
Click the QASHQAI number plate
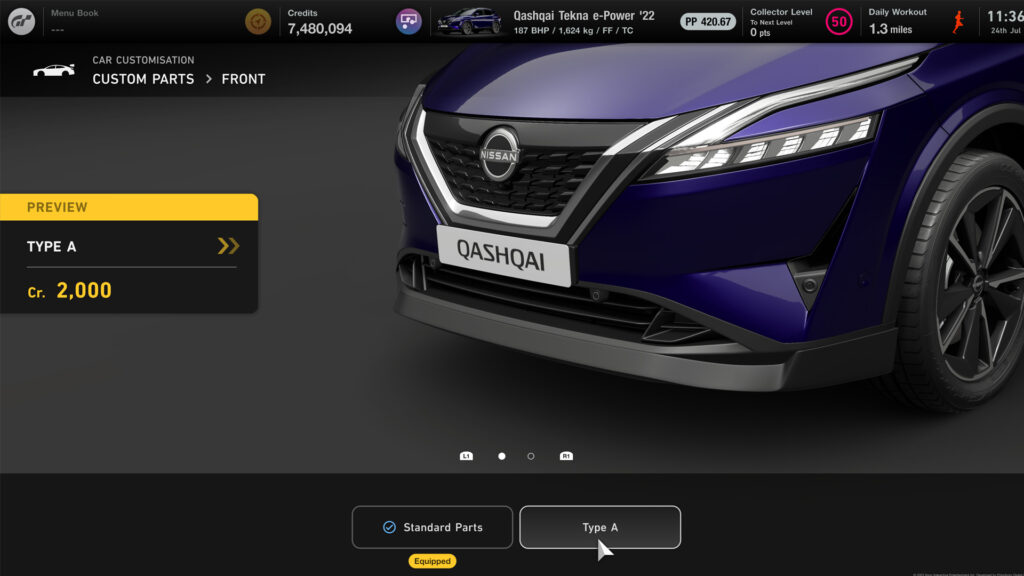click(x=502, y=255)
